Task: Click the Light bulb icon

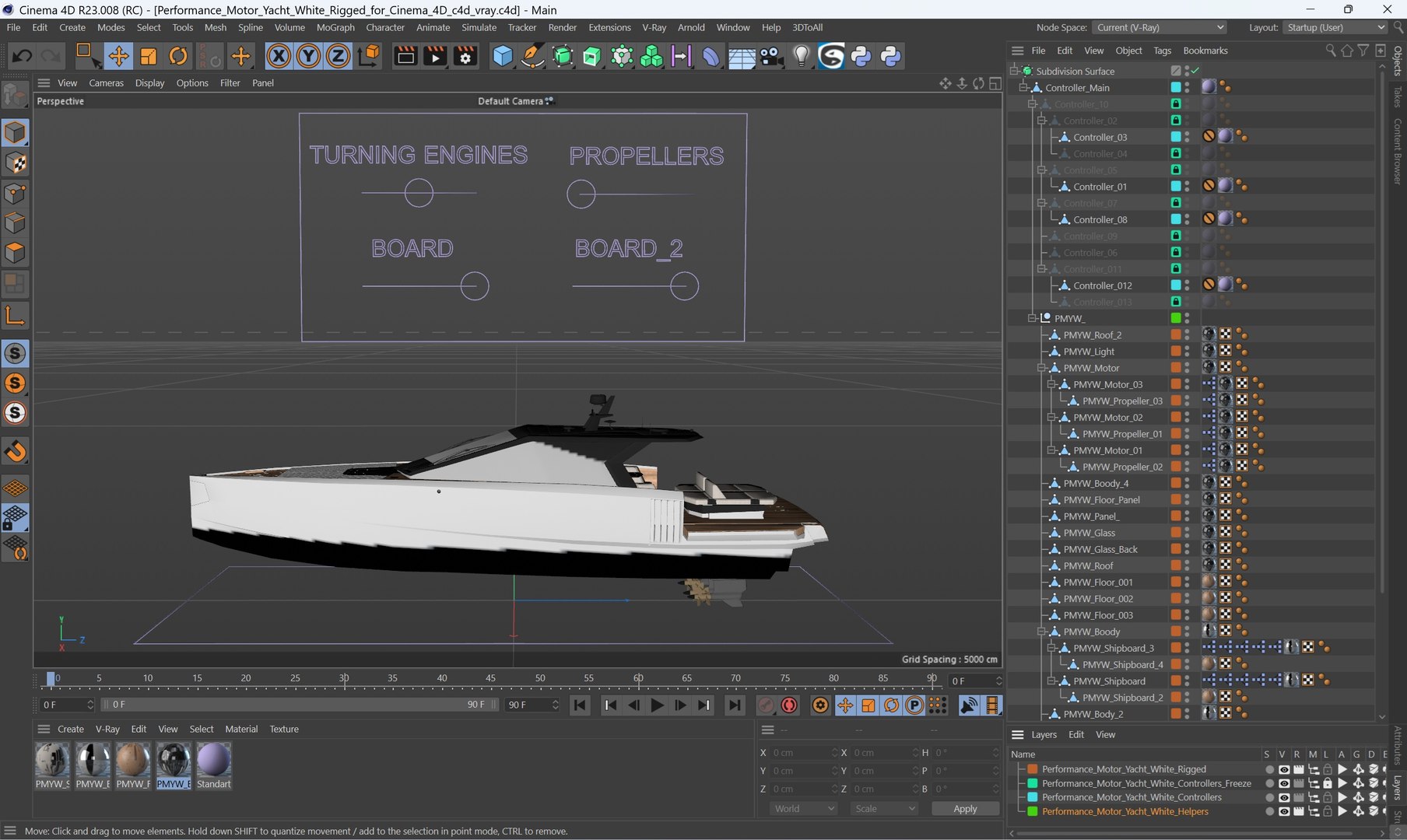Action: [802, 56]
